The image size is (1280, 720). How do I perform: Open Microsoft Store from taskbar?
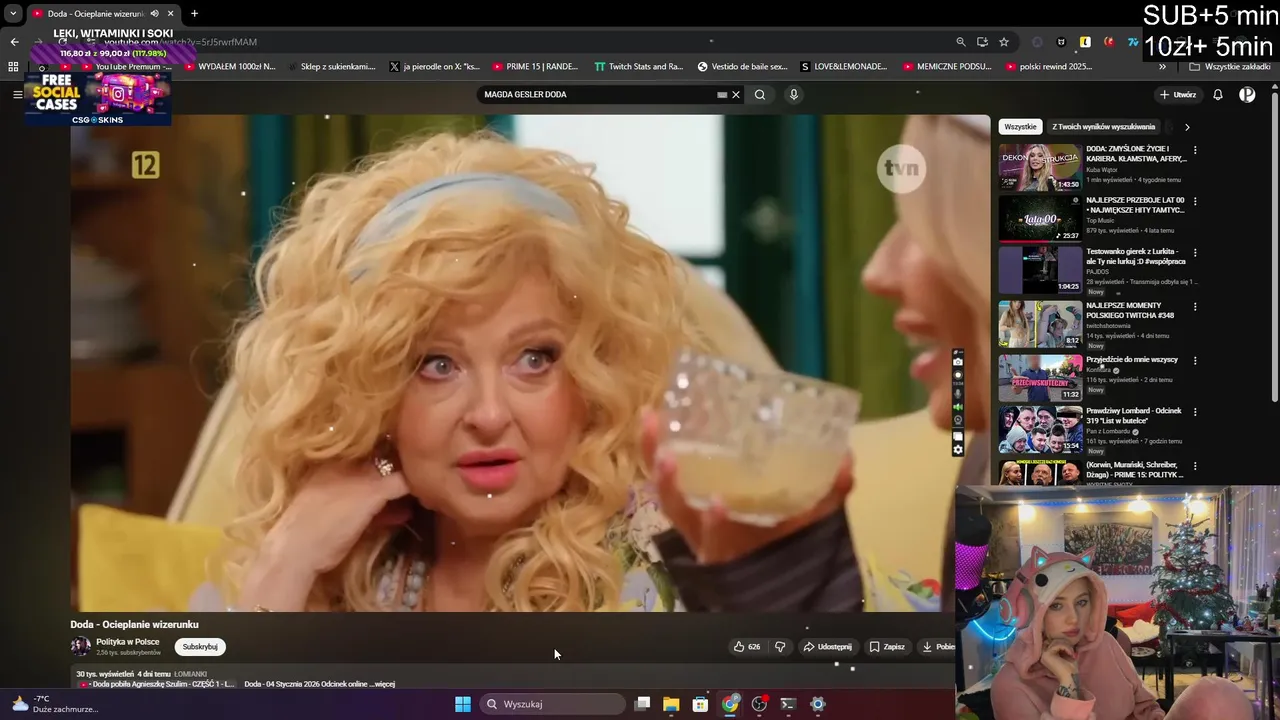[701, 704]
